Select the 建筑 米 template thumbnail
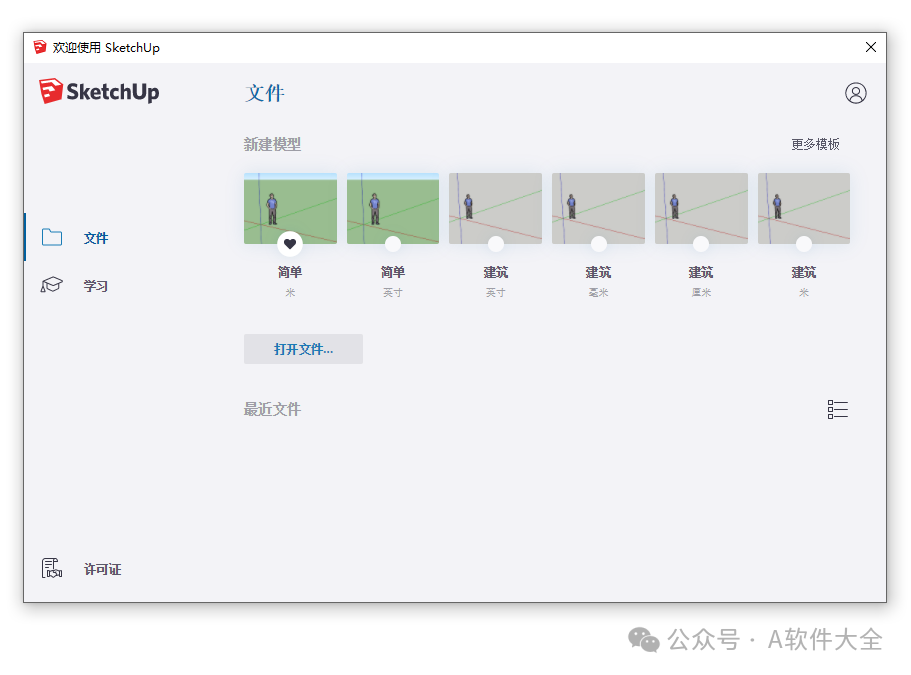 click(x=804, y=208)
